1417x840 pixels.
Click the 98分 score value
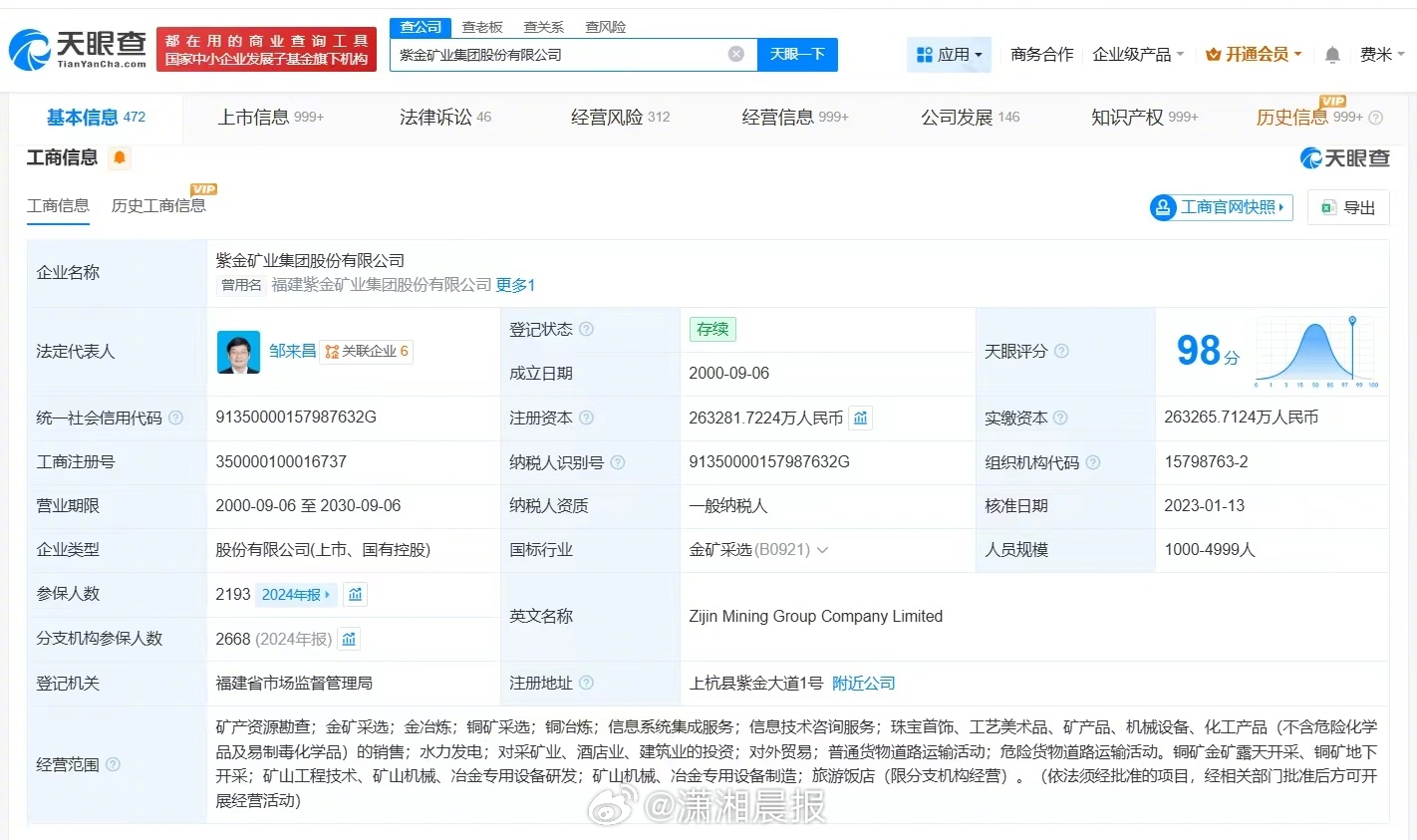[1208, 350]
